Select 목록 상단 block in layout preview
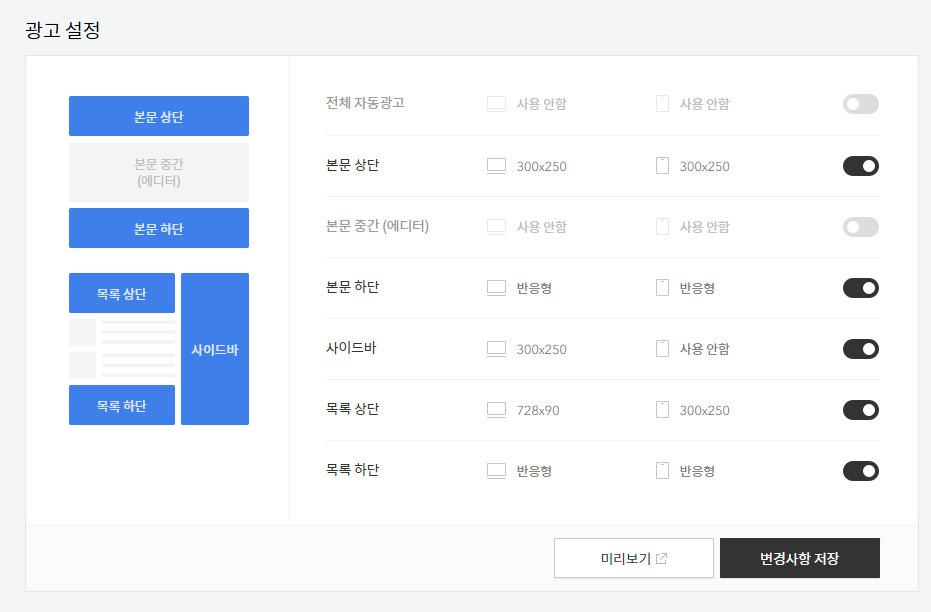 click(122, 293)
